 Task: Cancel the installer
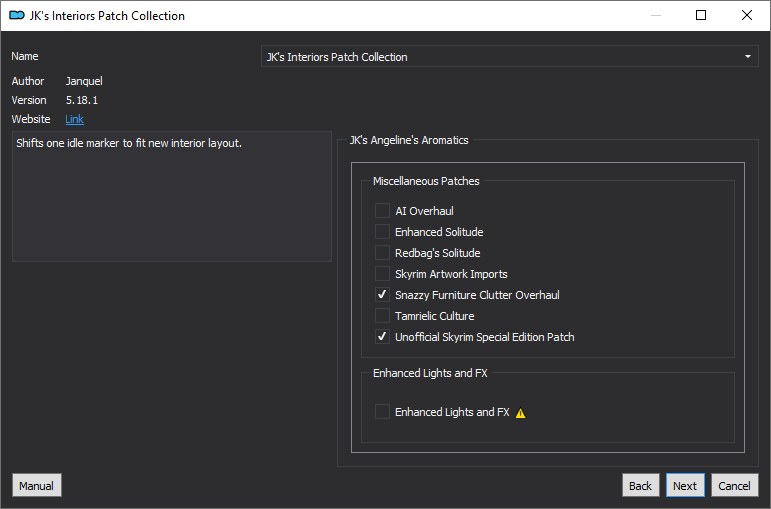[734, 485]
